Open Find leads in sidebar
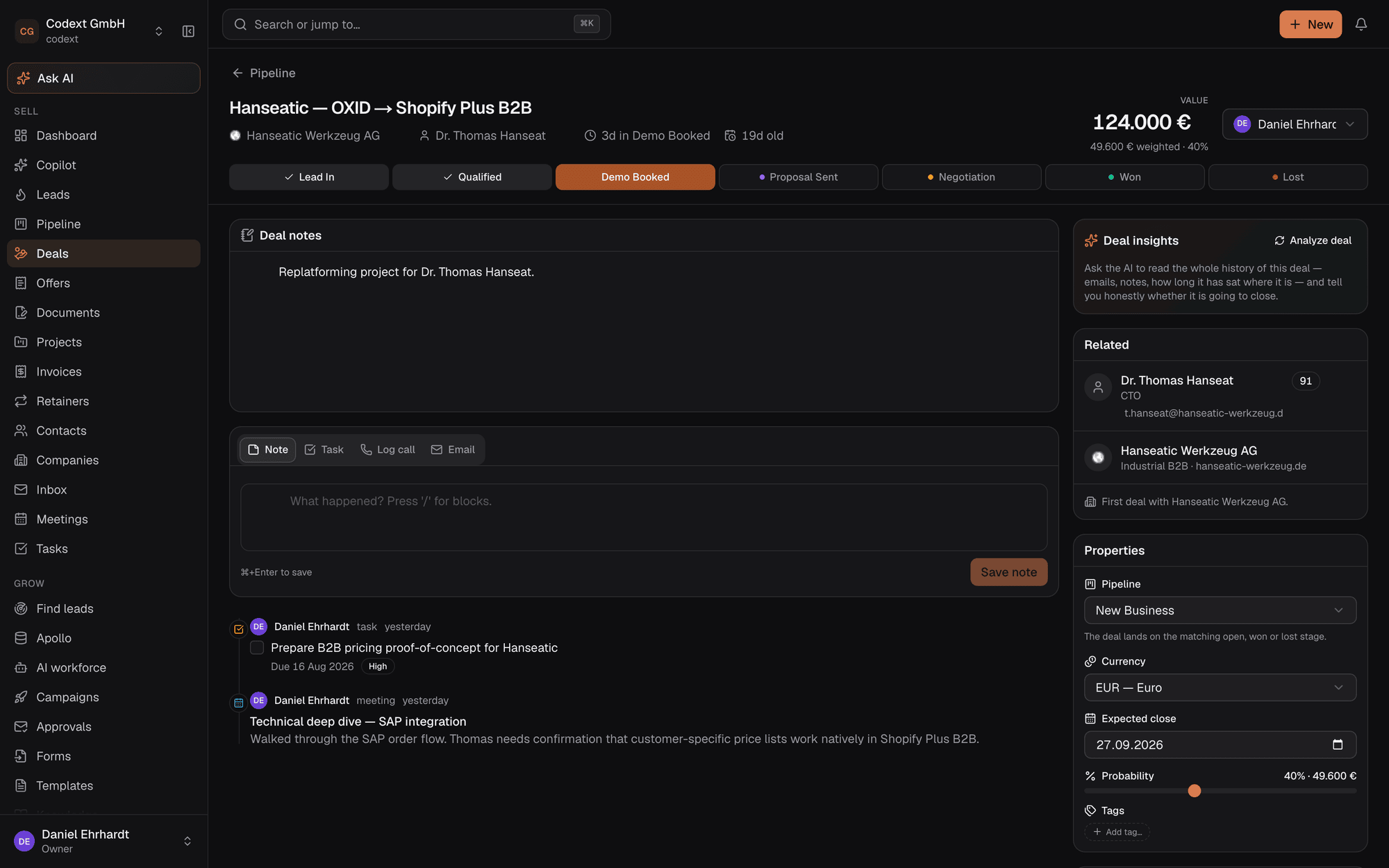Image resolution: width=1389 pixels, height=868 pixels. pyautogui.click(x=103, y=608)
